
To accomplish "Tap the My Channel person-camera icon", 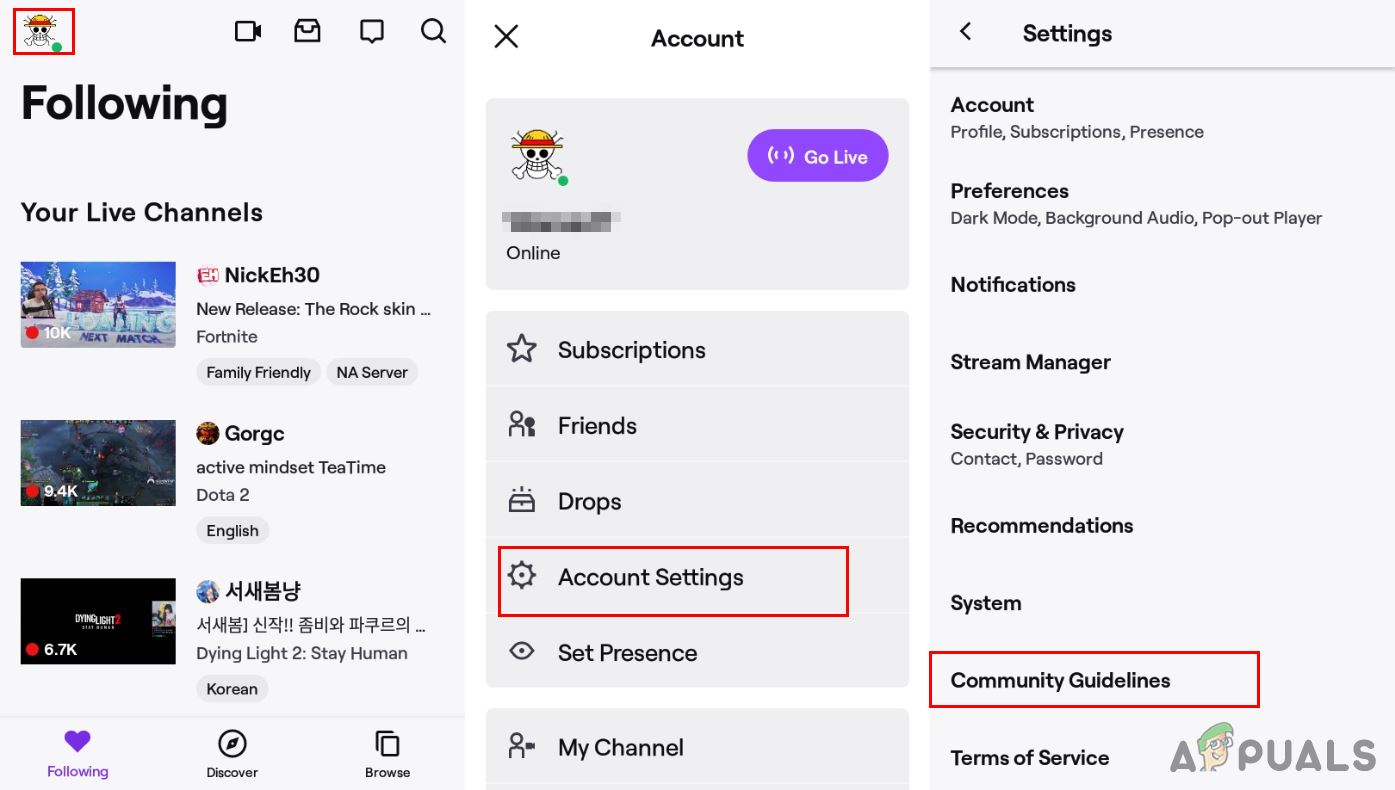I will coord(522,747).
